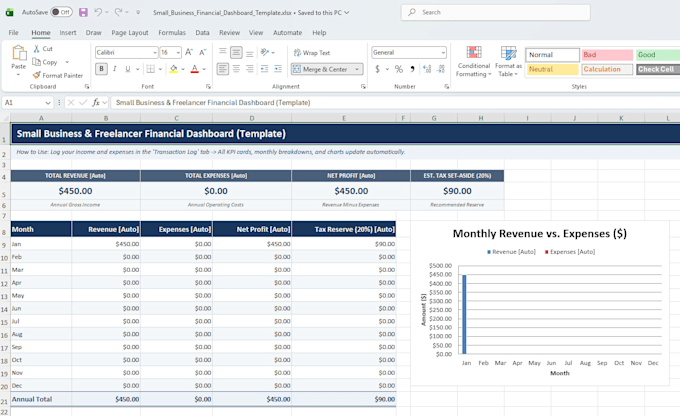Click the Font Color red A icon
Screen dimensions: 680x416
pos(195,69)
